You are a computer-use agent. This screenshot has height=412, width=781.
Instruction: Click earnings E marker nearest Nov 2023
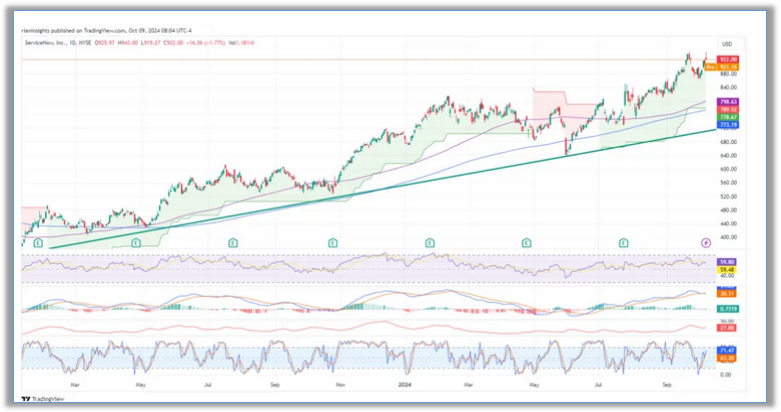331,242
